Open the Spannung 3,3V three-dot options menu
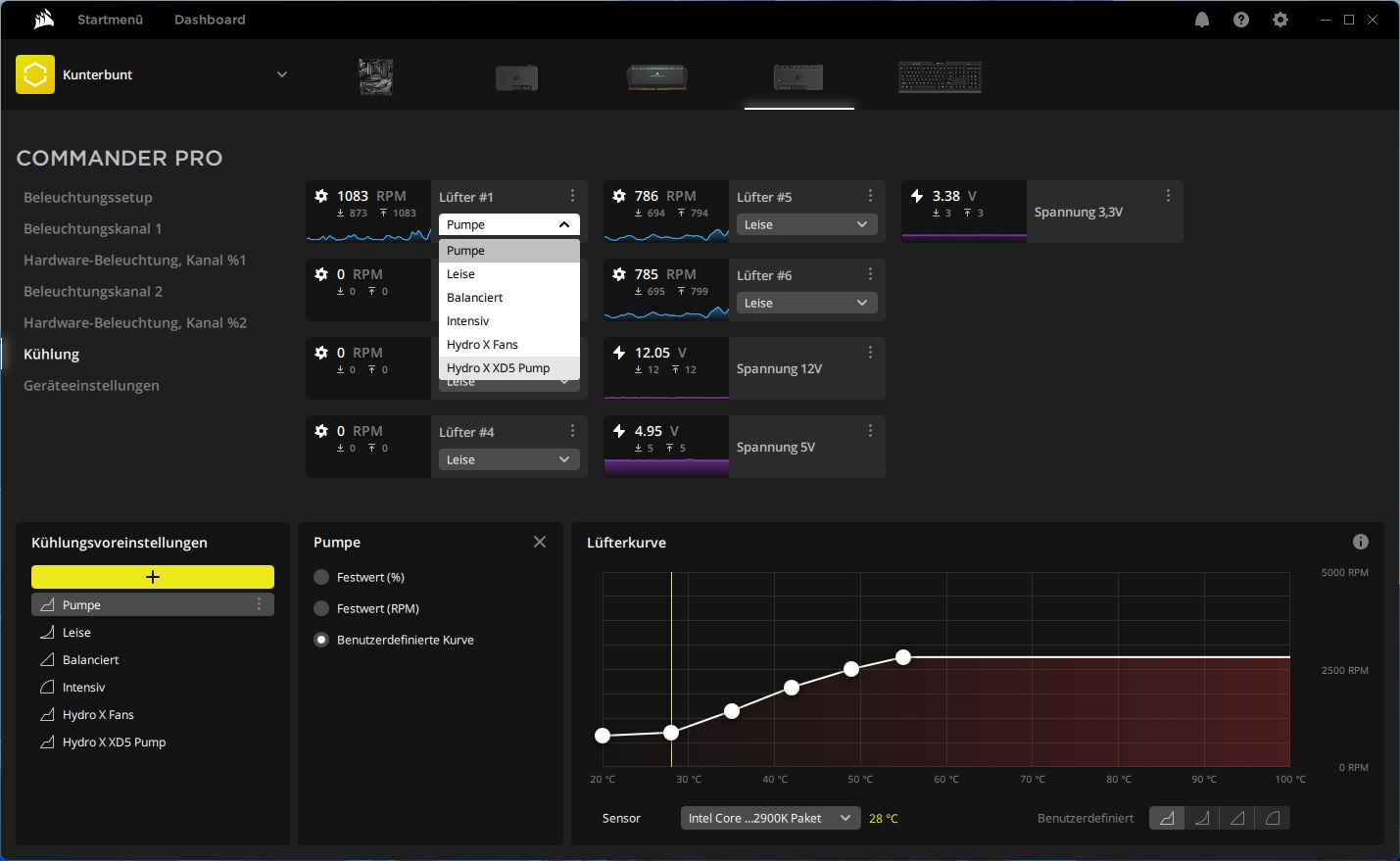 (1169, 196)
